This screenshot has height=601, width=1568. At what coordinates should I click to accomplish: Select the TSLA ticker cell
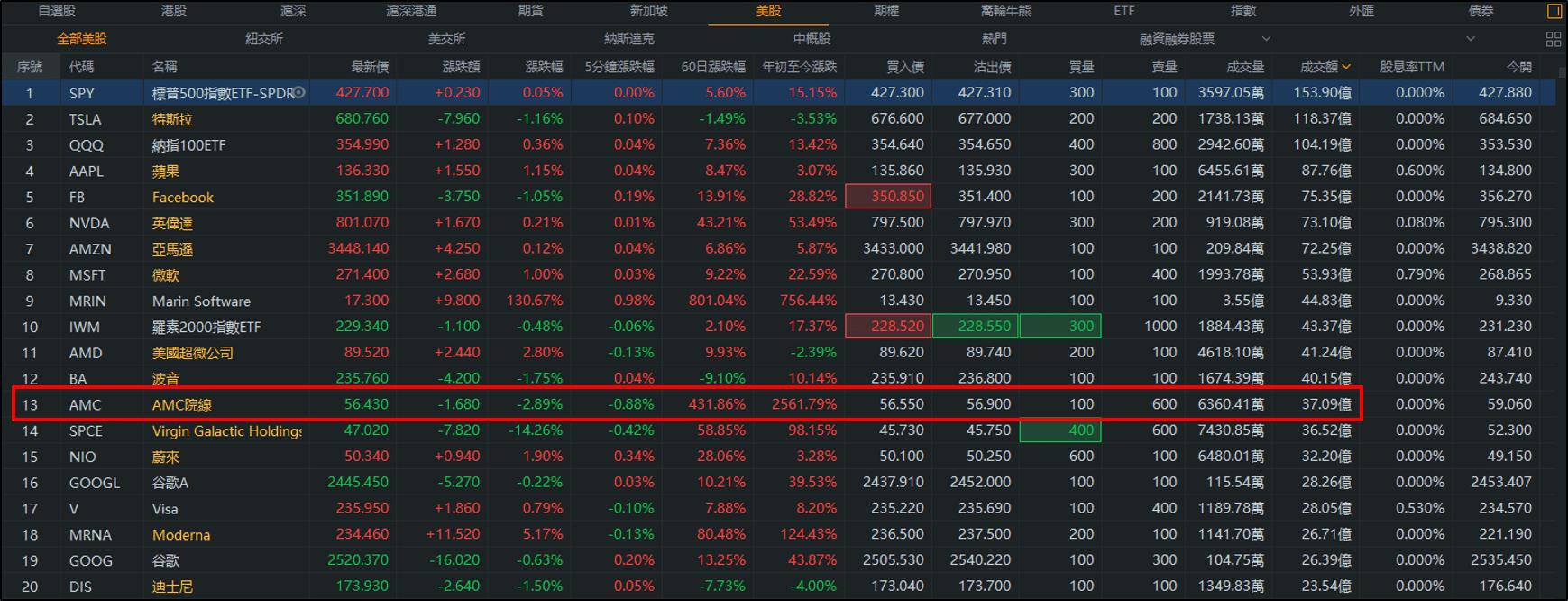pyautogui.click(x=85, y=119)
